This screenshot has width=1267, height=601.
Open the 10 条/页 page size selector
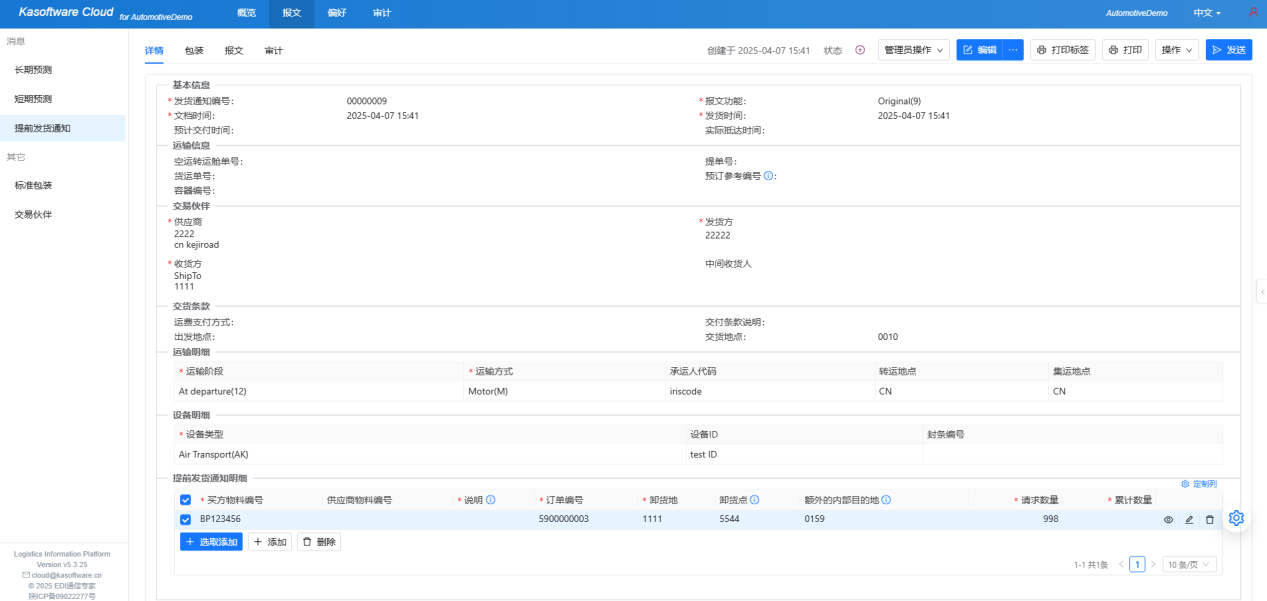[1190, 565]
